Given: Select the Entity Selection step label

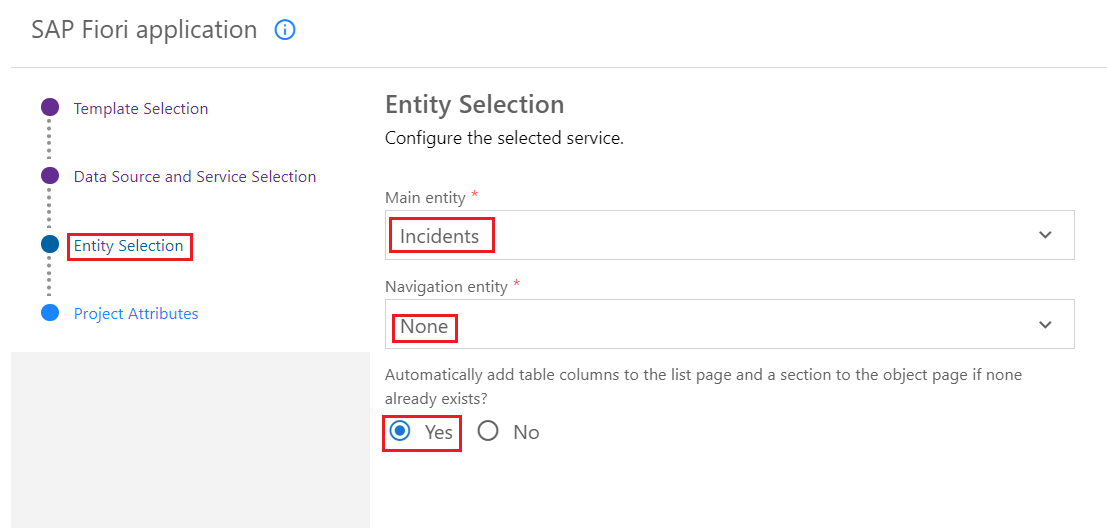Looking at the screenshot, I should [x=129, y=245].
